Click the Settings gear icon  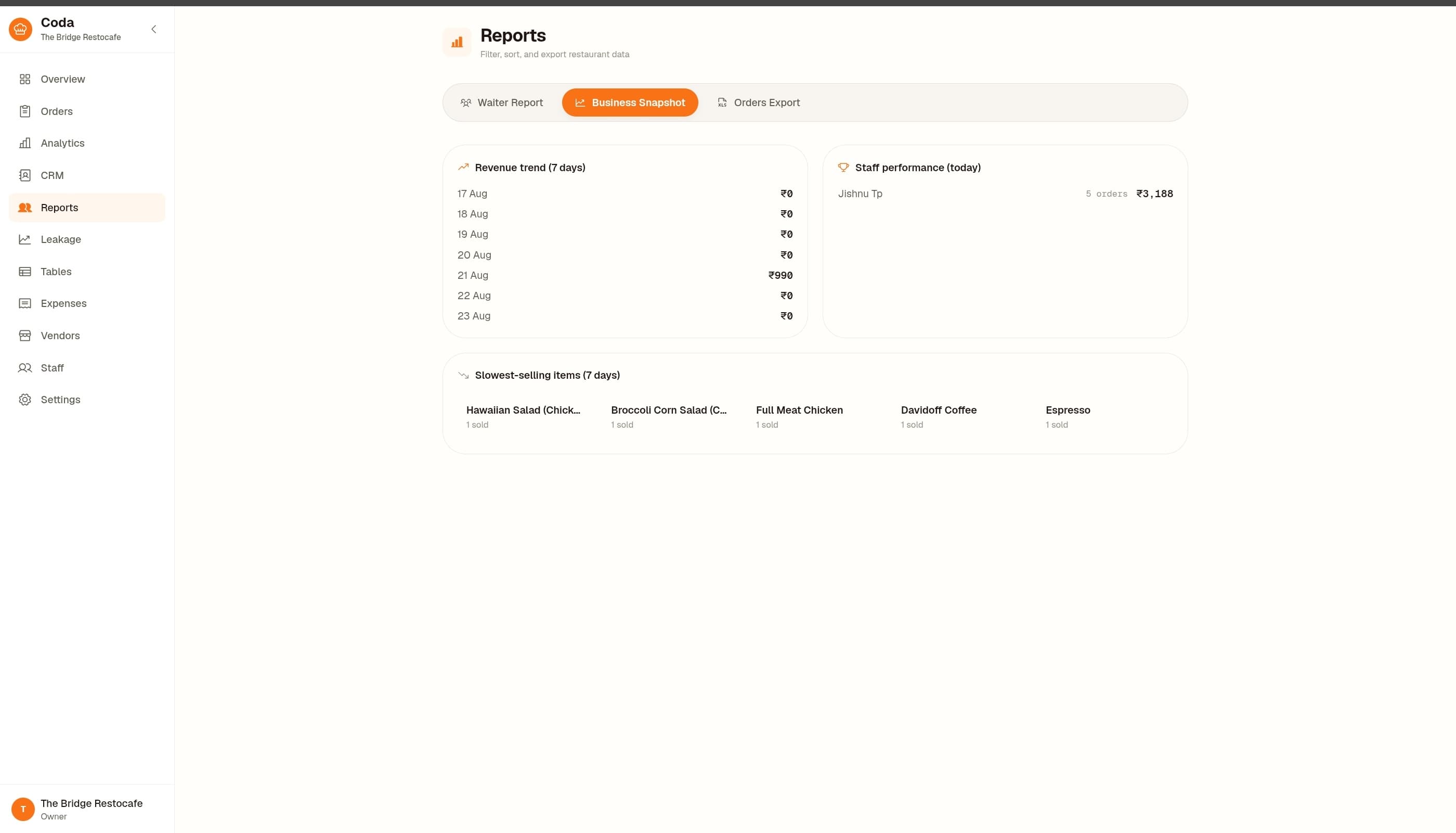pos(24,400)
